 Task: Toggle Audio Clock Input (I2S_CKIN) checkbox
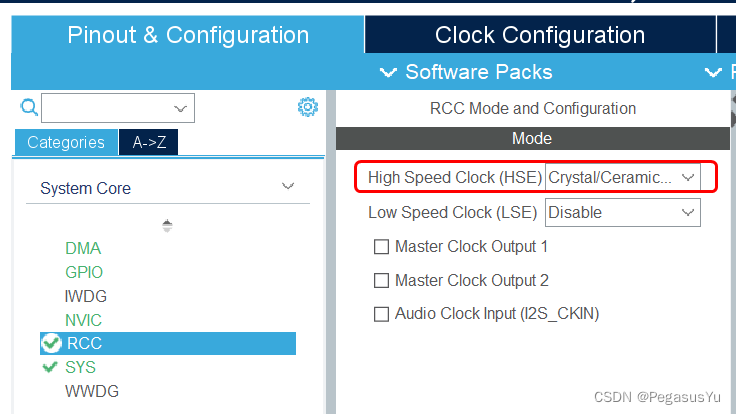381,314
